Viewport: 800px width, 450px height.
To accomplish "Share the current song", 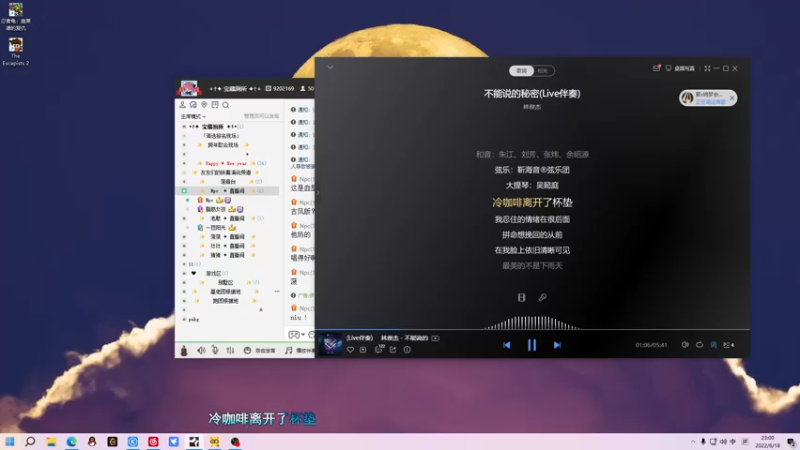I will (x=393, y=350).
